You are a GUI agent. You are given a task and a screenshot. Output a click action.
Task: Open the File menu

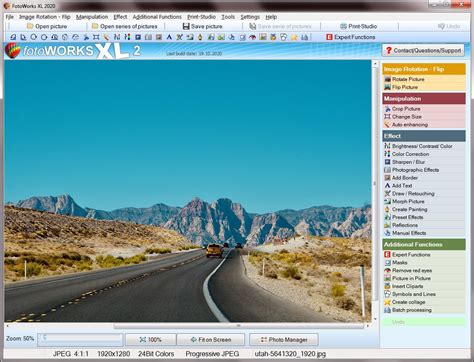[x=10, y=17]
